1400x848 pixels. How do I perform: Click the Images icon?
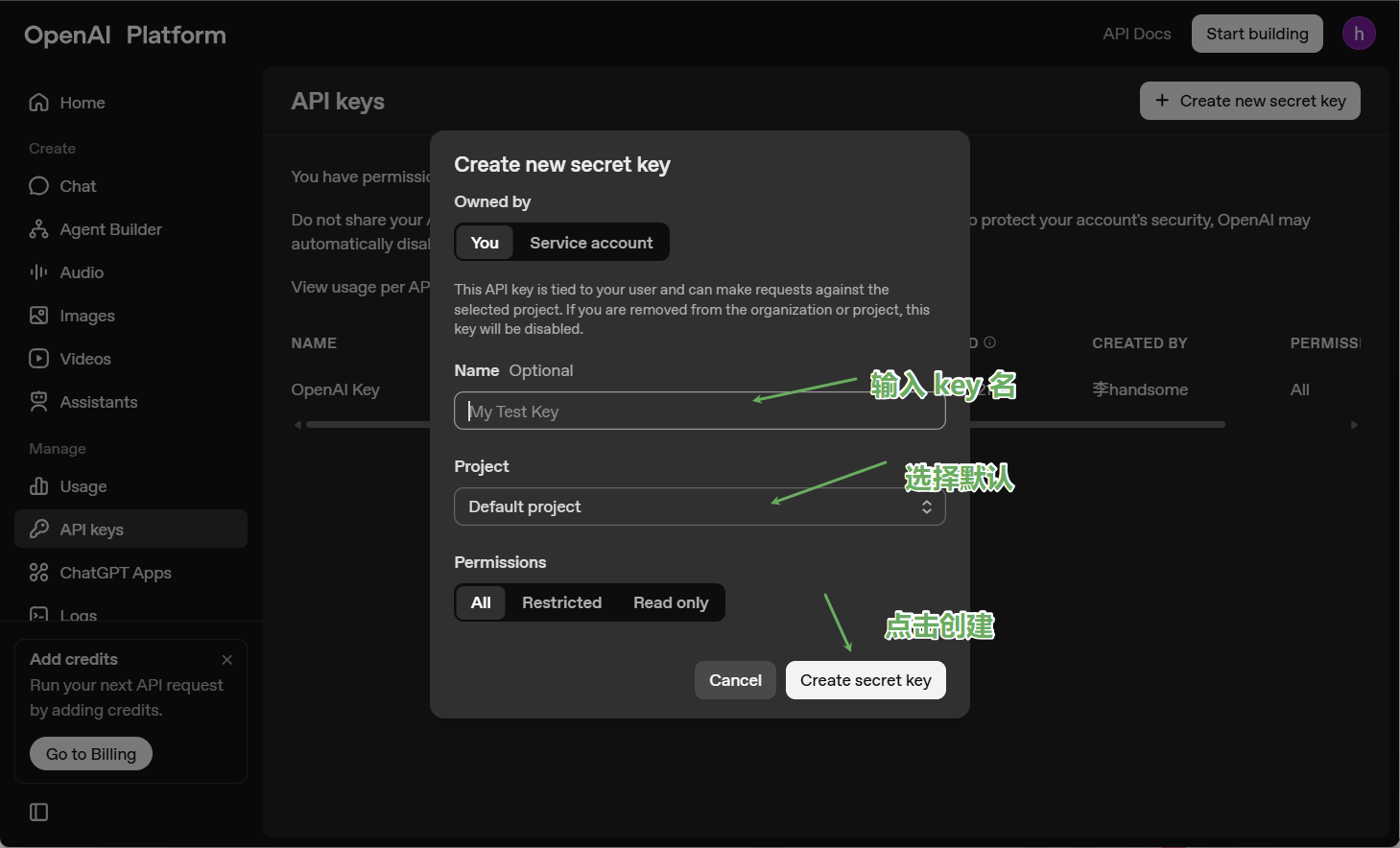[x=38, y=316]
